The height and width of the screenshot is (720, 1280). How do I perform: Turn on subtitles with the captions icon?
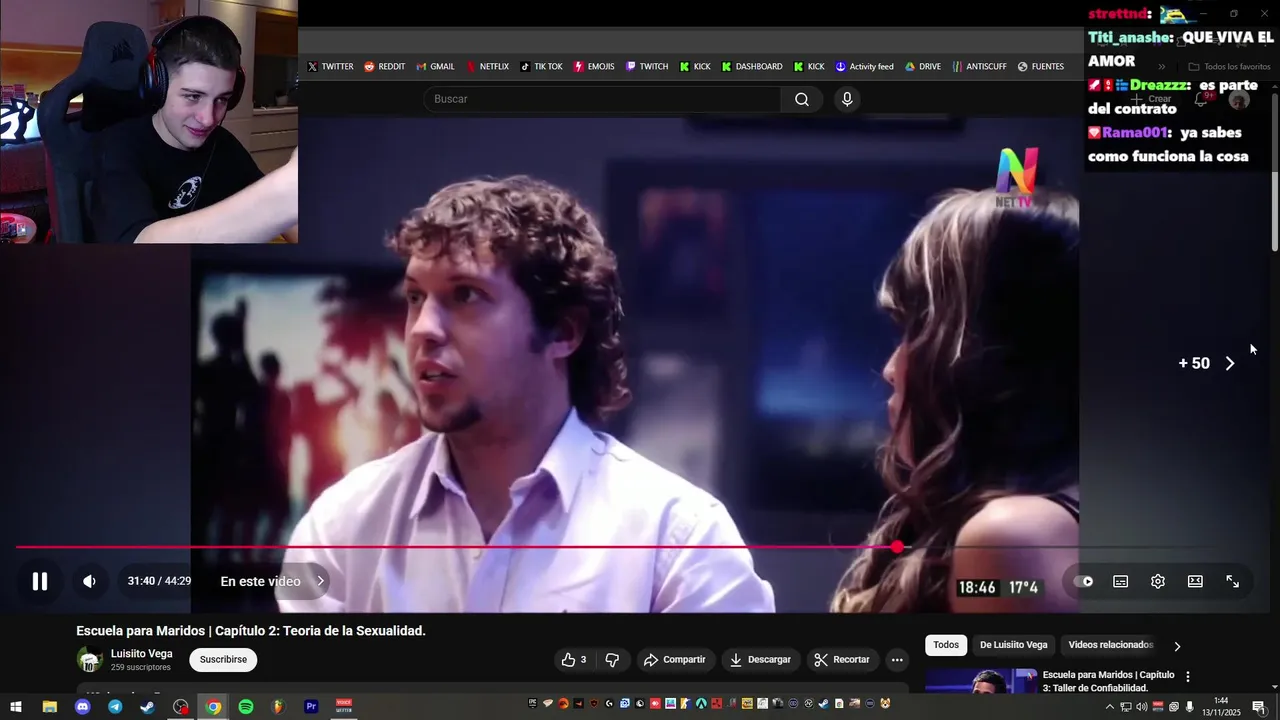pyautogui.click(x=1121, y=581)
